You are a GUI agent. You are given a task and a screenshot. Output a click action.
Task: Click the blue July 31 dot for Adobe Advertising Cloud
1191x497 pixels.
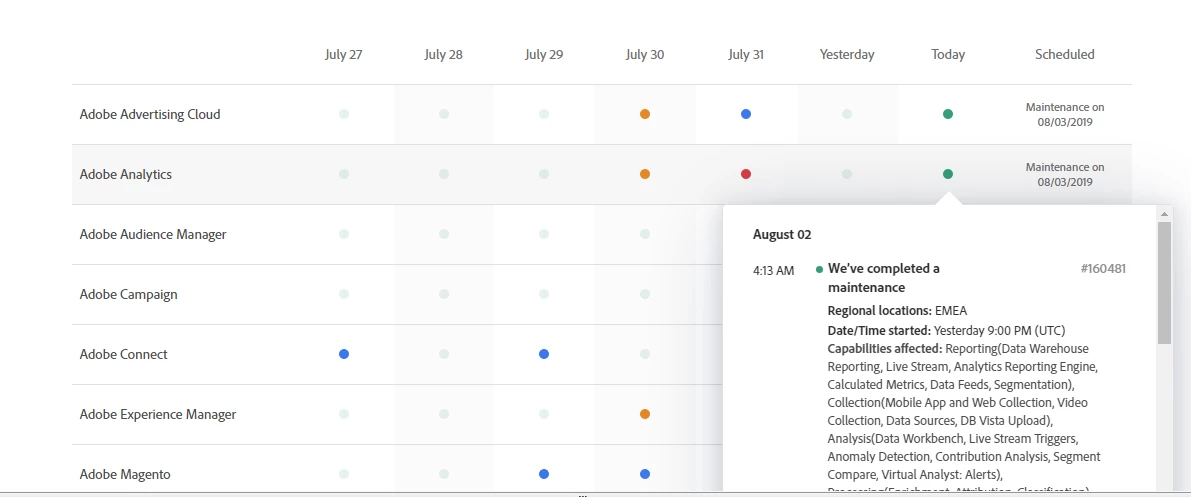746,114
